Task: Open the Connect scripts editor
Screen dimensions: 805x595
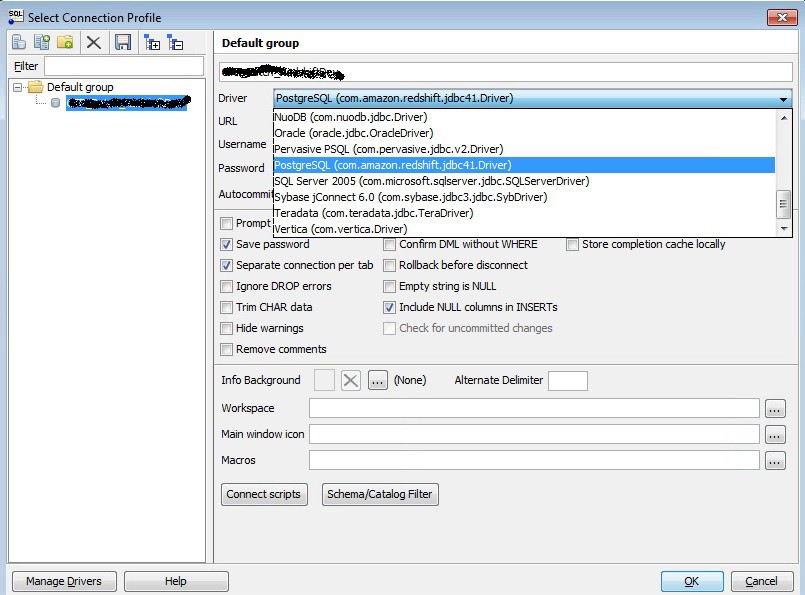Action: tap(263, 494)
